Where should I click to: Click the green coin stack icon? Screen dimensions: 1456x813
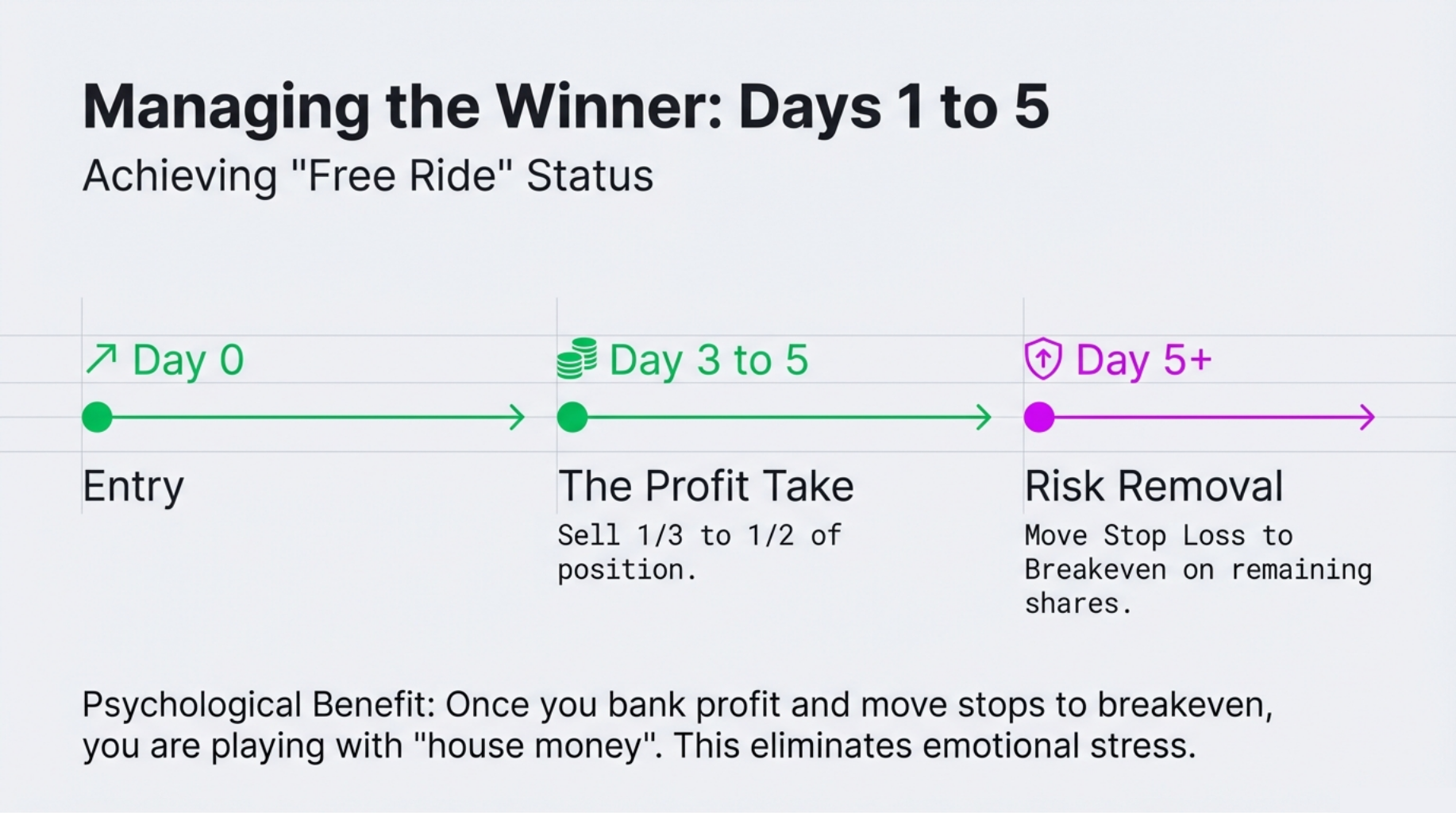(577, 359)
